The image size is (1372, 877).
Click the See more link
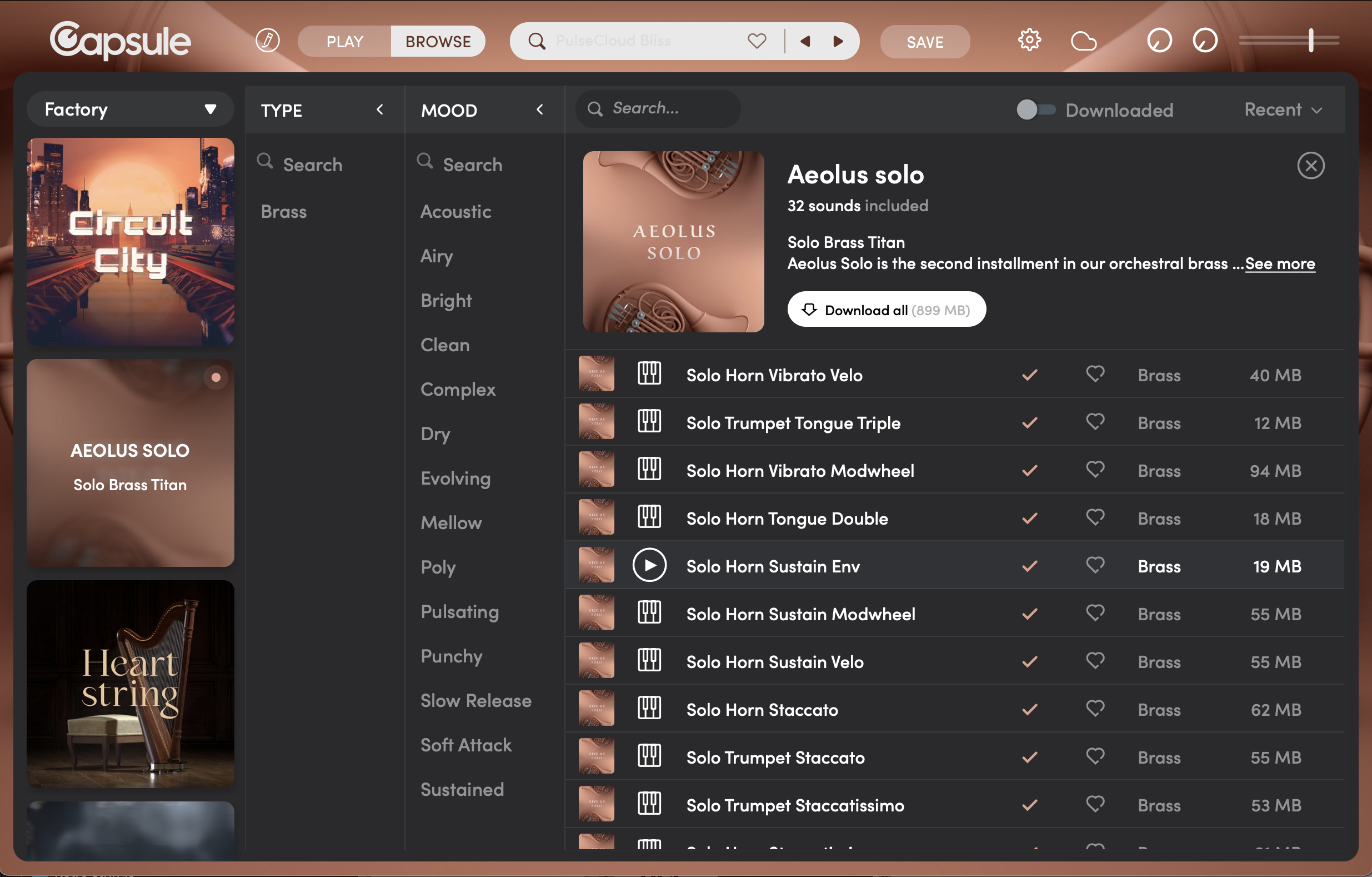[x=1280, y=263]
